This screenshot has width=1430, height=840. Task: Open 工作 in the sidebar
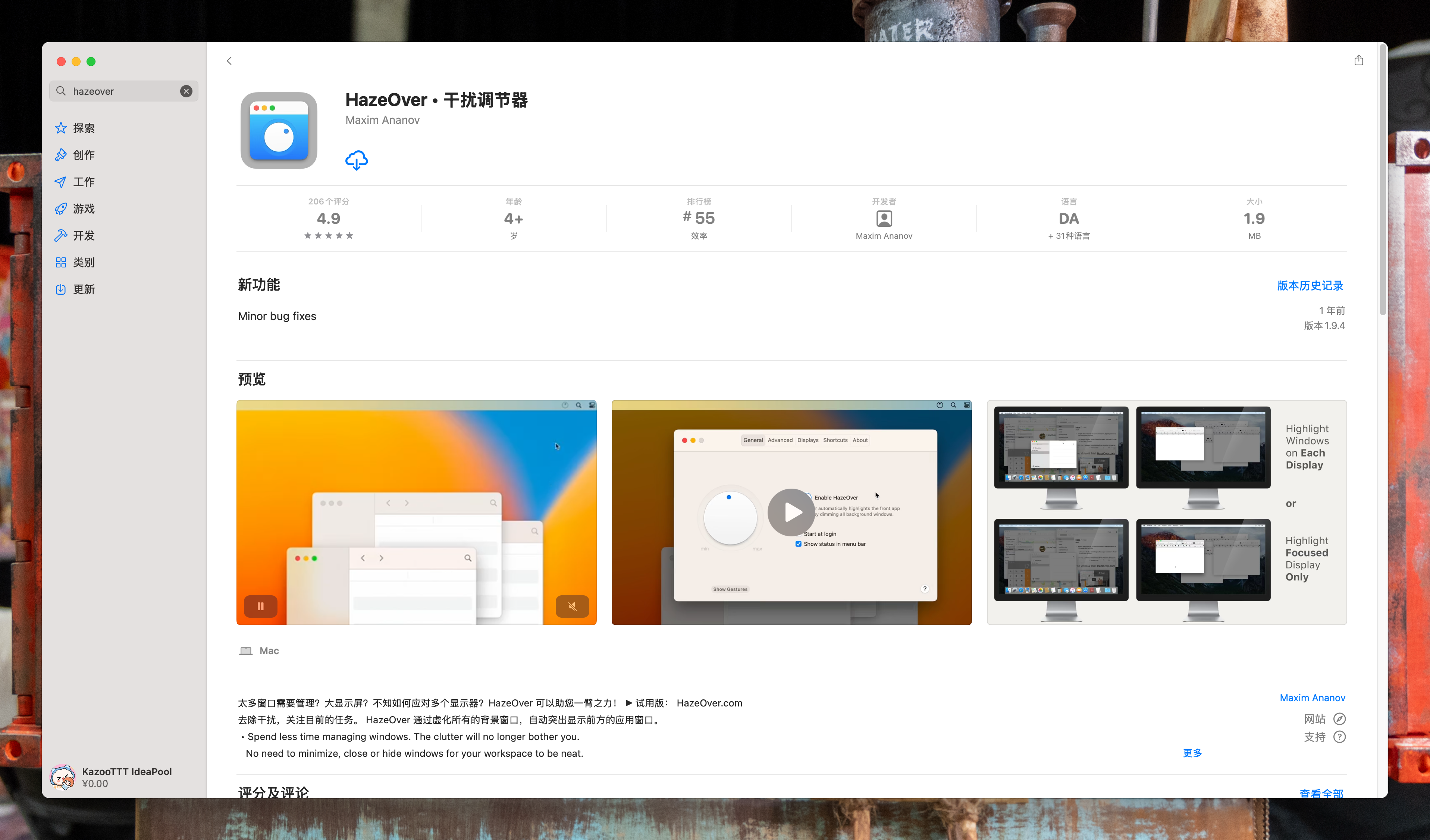(x=75, y=182)
